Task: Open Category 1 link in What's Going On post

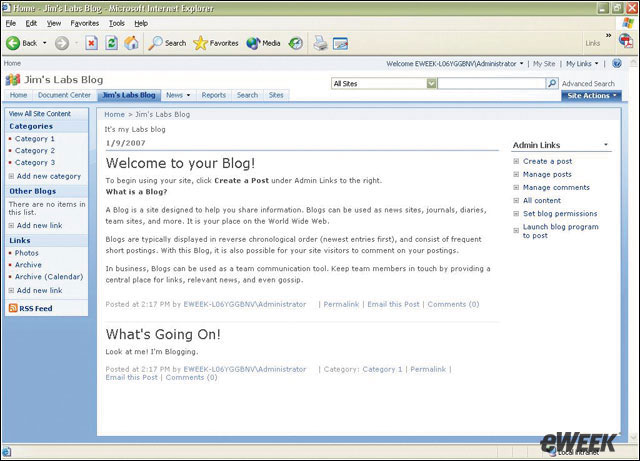Action: click(382, 369)
